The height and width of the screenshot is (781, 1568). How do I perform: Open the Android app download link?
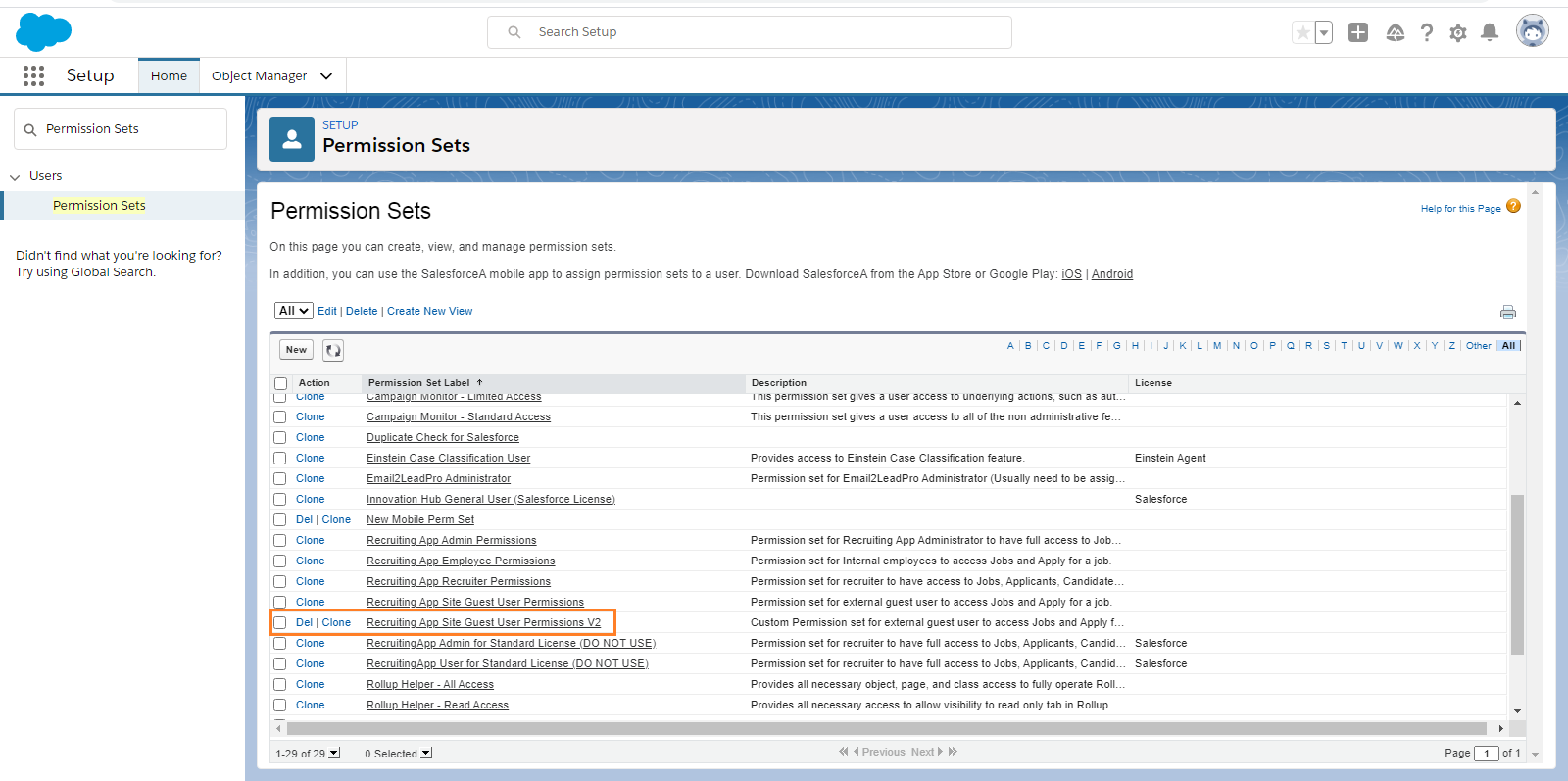(1112, 274)
